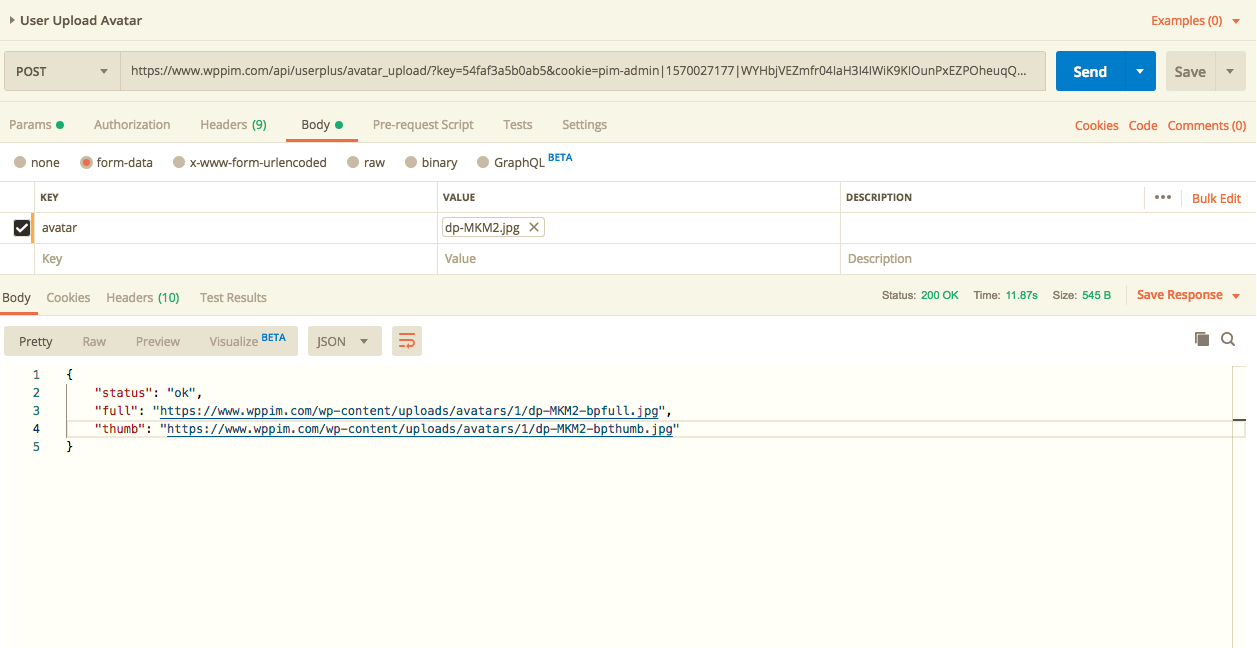The height and width of the screenshot is (648, 1257).
Task: Open the search icon in the response panel
Action: (x=1228, y=339)
